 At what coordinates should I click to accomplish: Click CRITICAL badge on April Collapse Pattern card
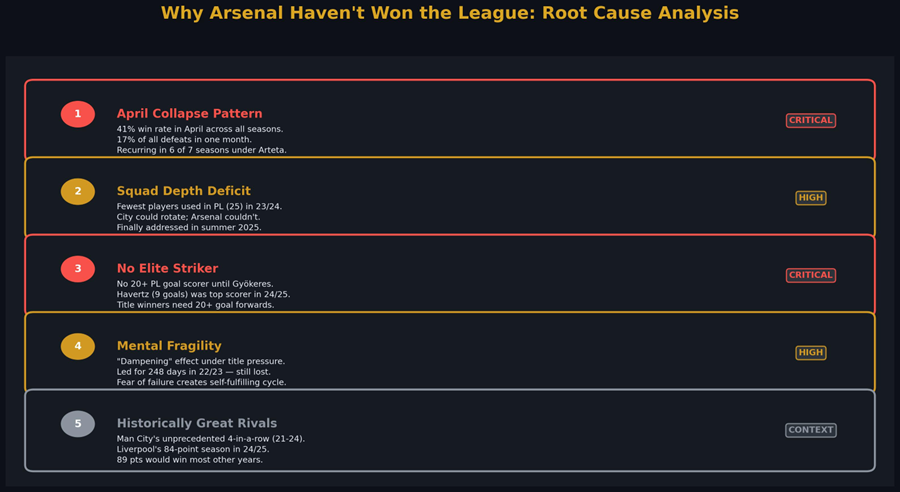coord(810,120)
